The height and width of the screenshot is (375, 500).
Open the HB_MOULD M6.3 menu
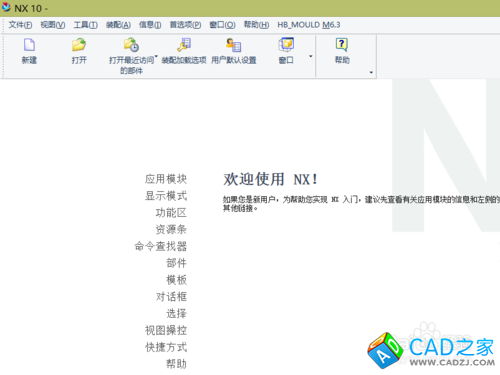click(x=309, y=25)
